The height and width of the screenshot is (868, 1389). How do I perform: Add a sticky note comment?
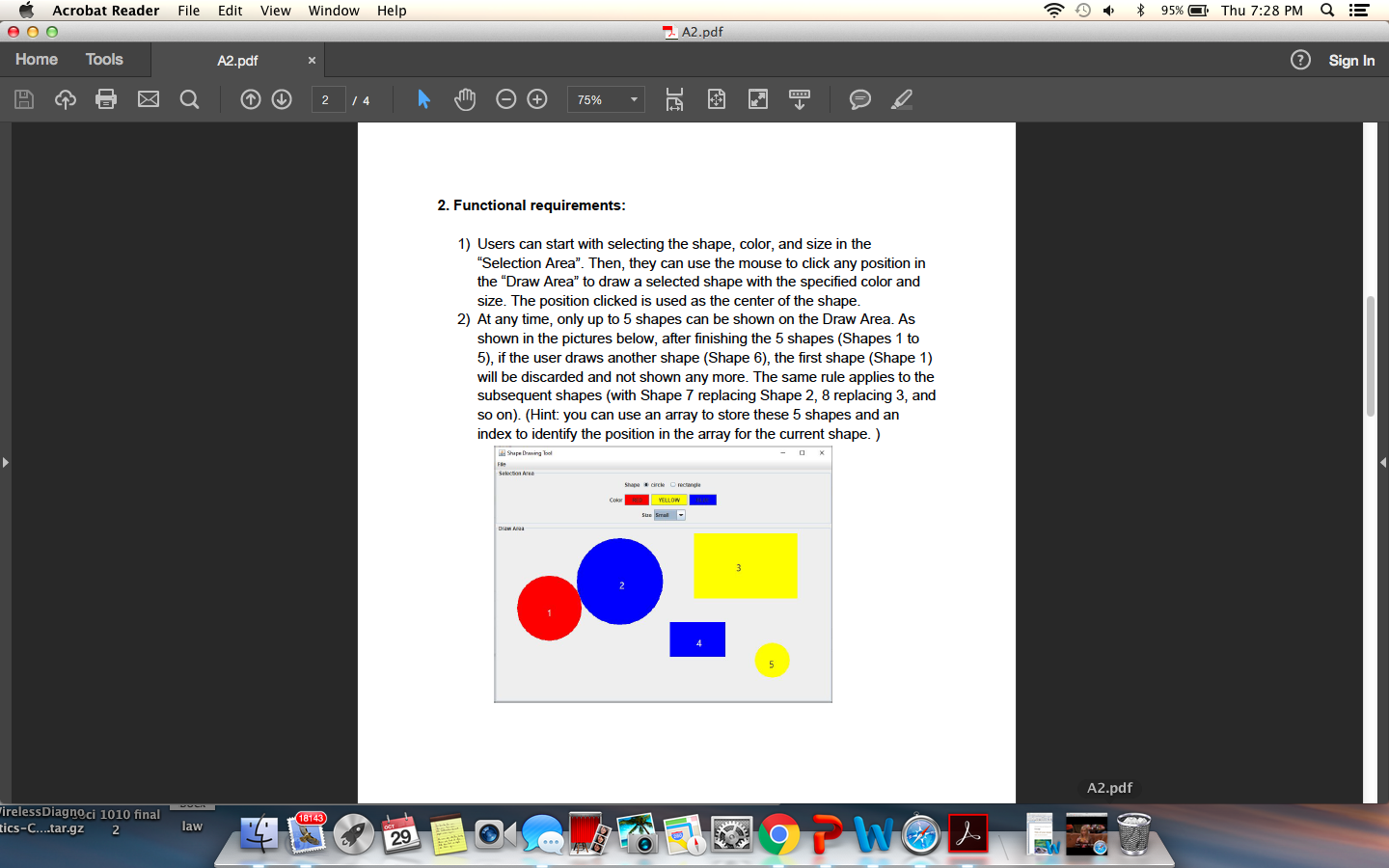(x=860, y=99)
